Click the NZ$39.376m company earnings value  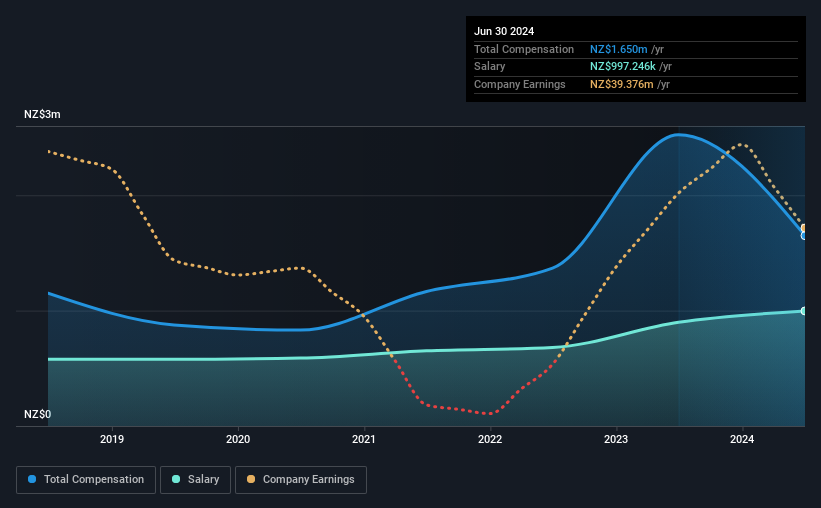tap(622, 84)
